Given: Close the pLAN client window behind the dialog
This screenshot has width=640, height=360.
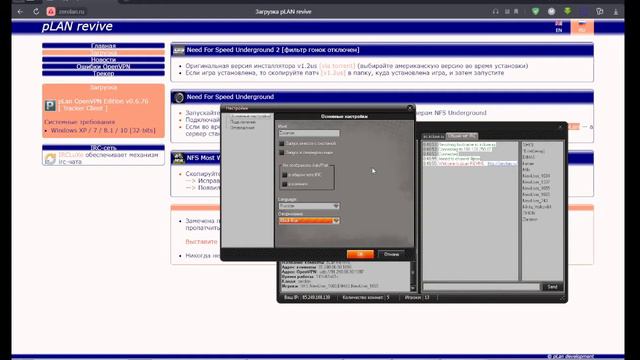Looking at the screenshot, I should pos(560,127).
